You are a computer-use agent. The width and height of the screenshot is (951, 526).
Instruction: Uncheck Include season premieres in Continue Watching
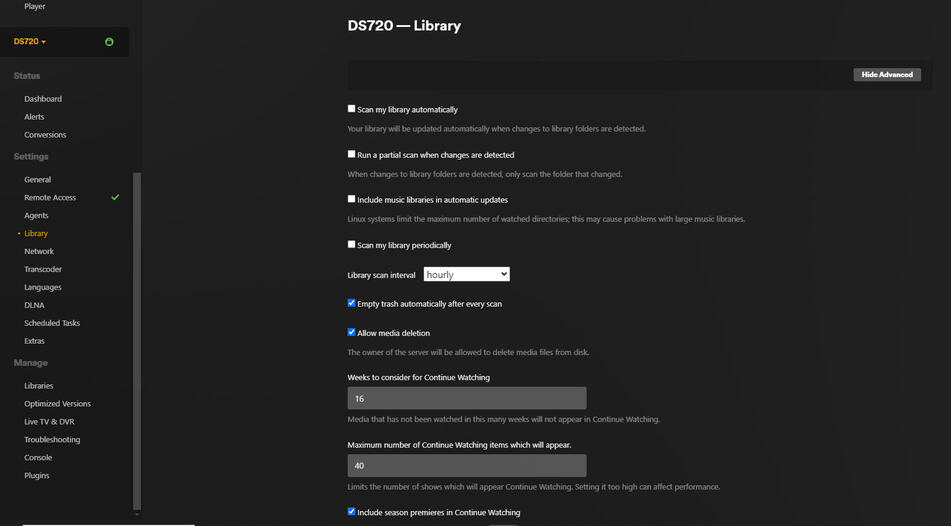351,511
